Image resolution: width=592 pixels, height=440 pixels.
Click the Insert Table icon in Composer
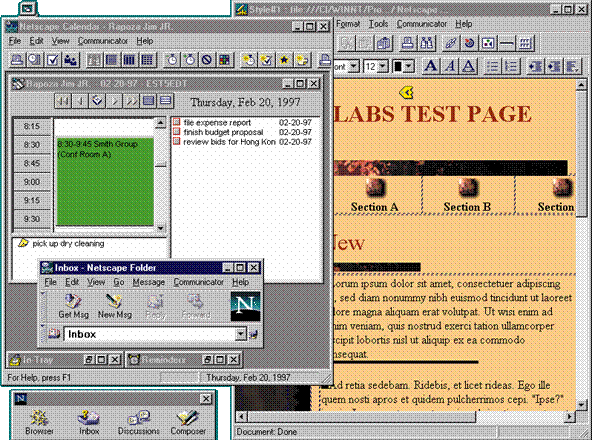525,43
